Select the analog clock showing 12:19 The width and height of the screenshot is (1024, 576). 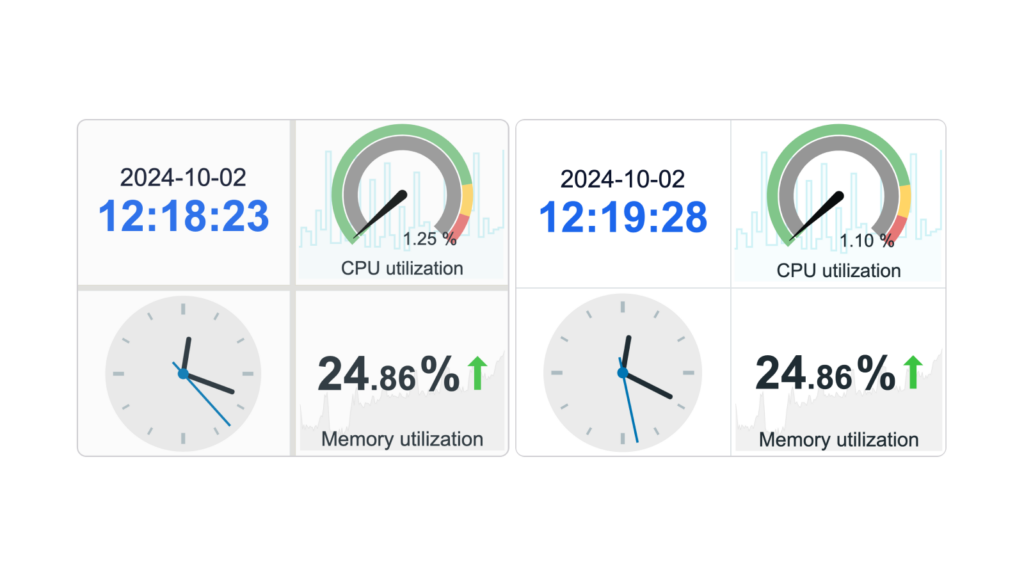[x=622, y=373]
